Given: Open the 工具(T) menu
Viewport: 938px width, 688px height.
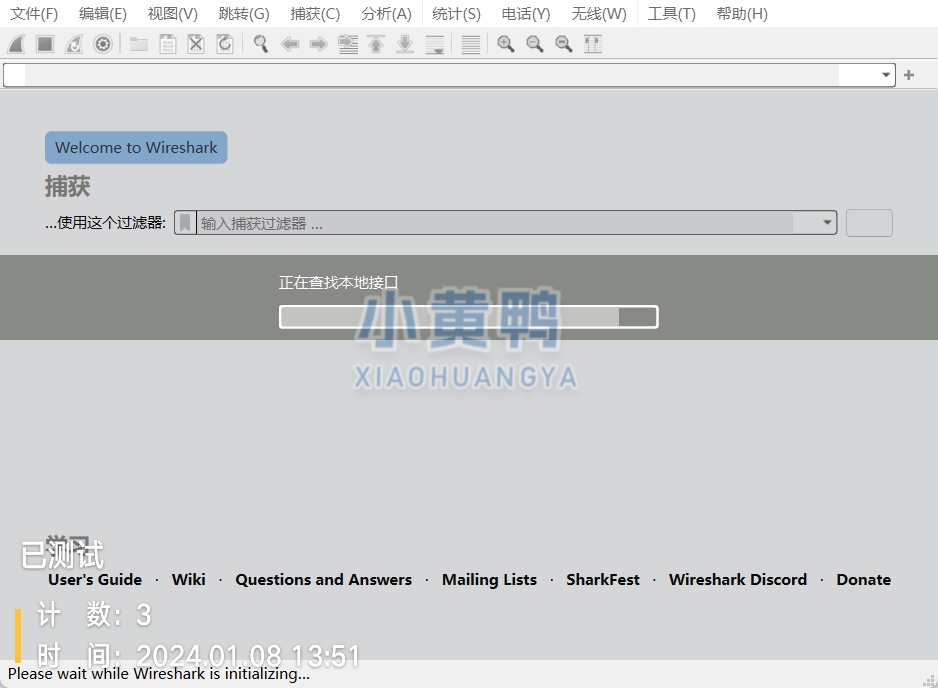Looking at the screenshot, I should point(671,14).
